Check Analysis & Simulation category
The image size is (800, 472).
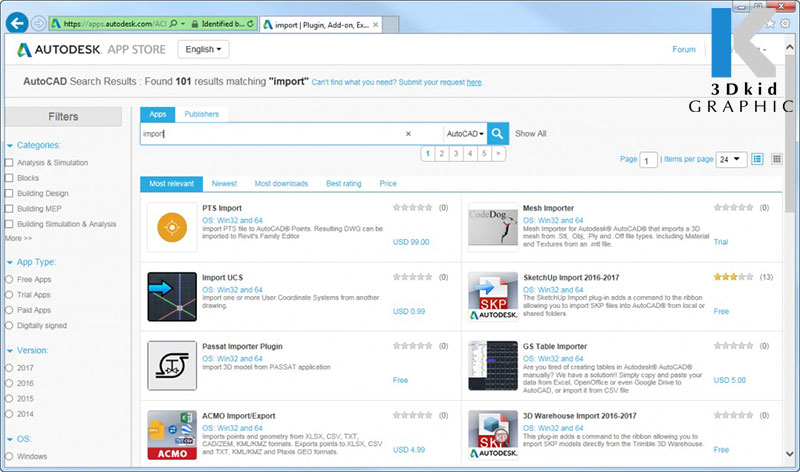pos(9,163)
